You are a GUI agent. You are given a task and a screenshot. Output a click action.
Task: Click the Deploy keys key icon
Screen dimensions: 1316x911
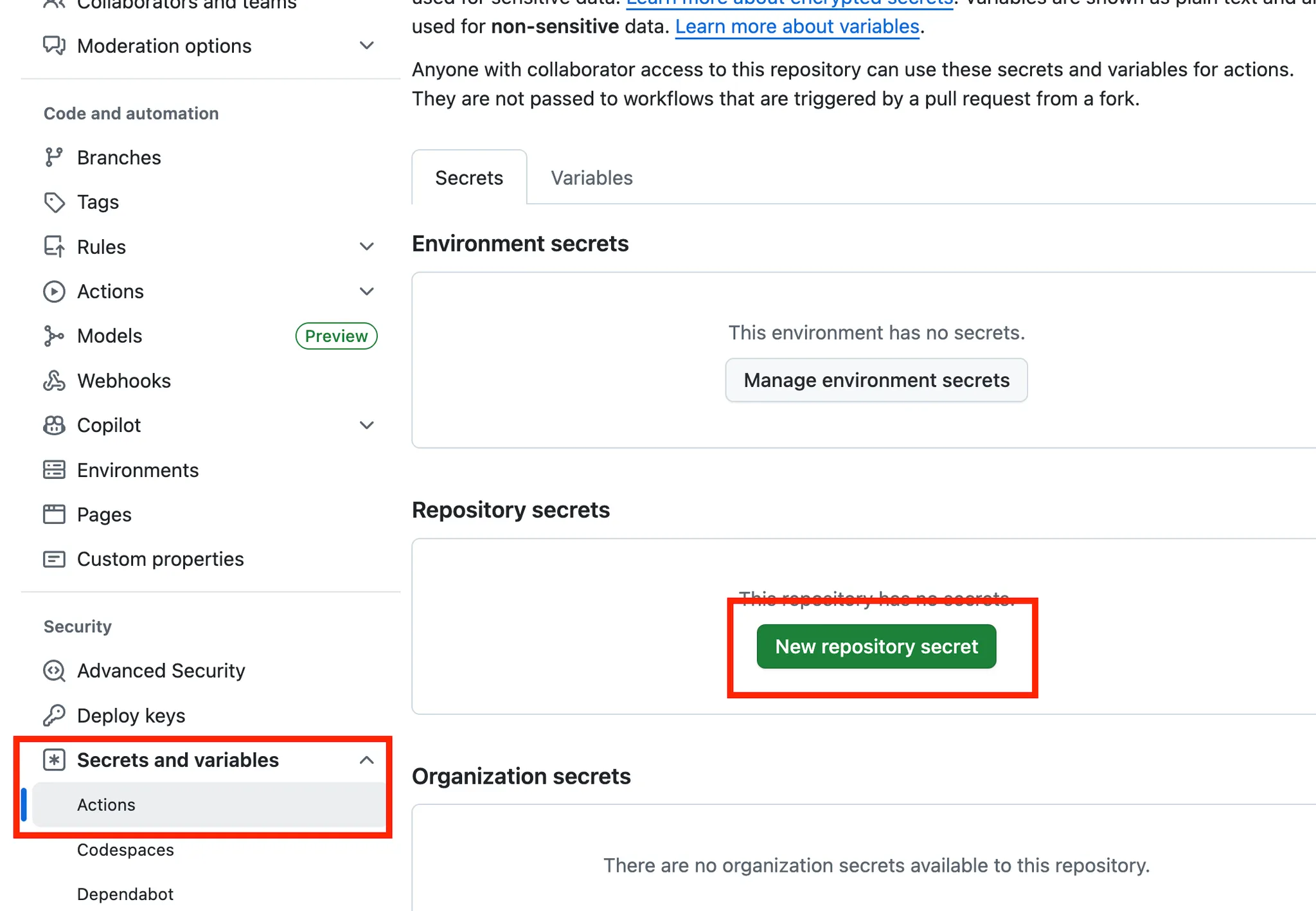tap(54, 716)
